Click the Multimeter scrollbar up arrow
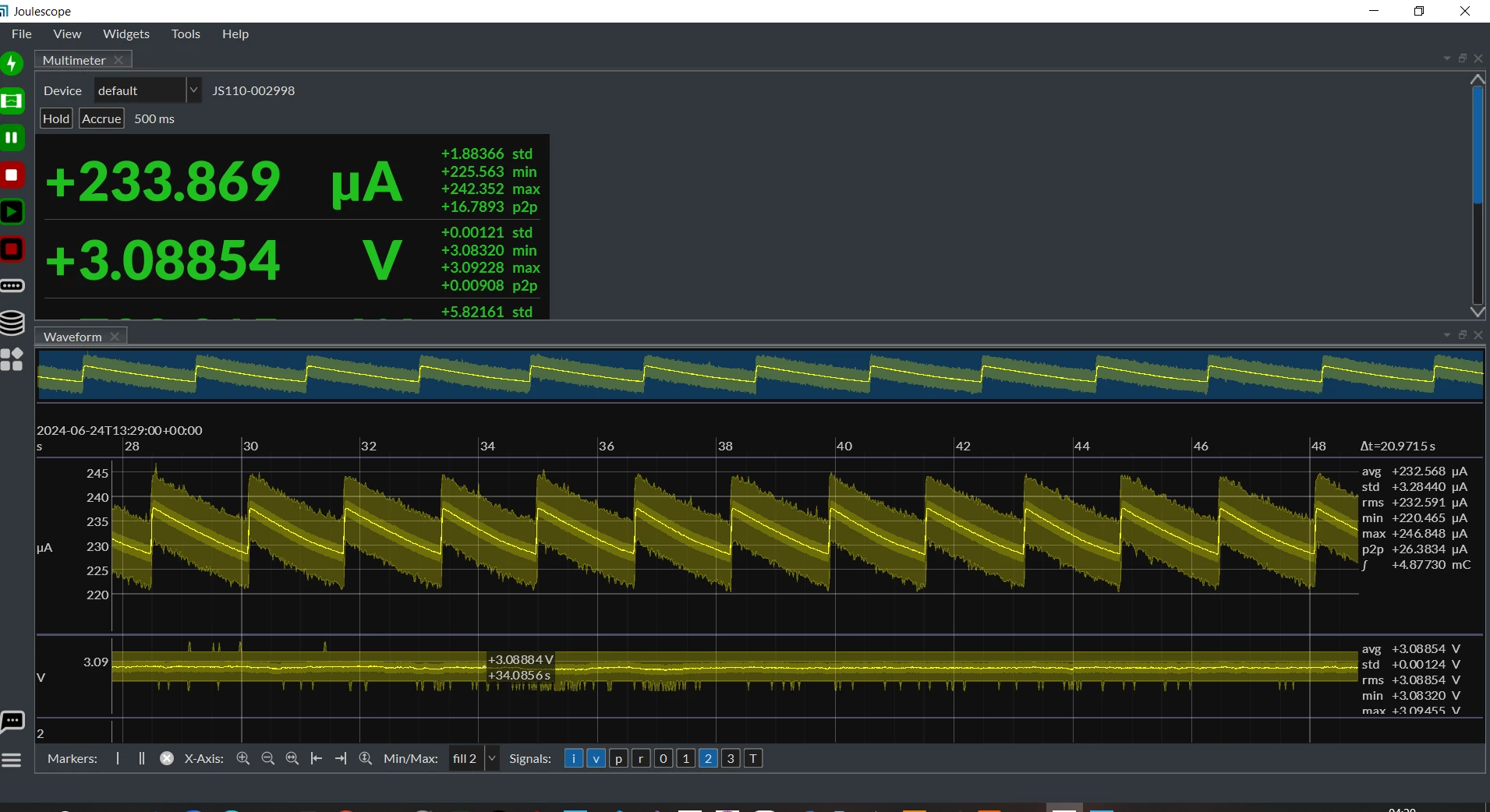This screenshot has width=1490, height=812. (1478, 79)
